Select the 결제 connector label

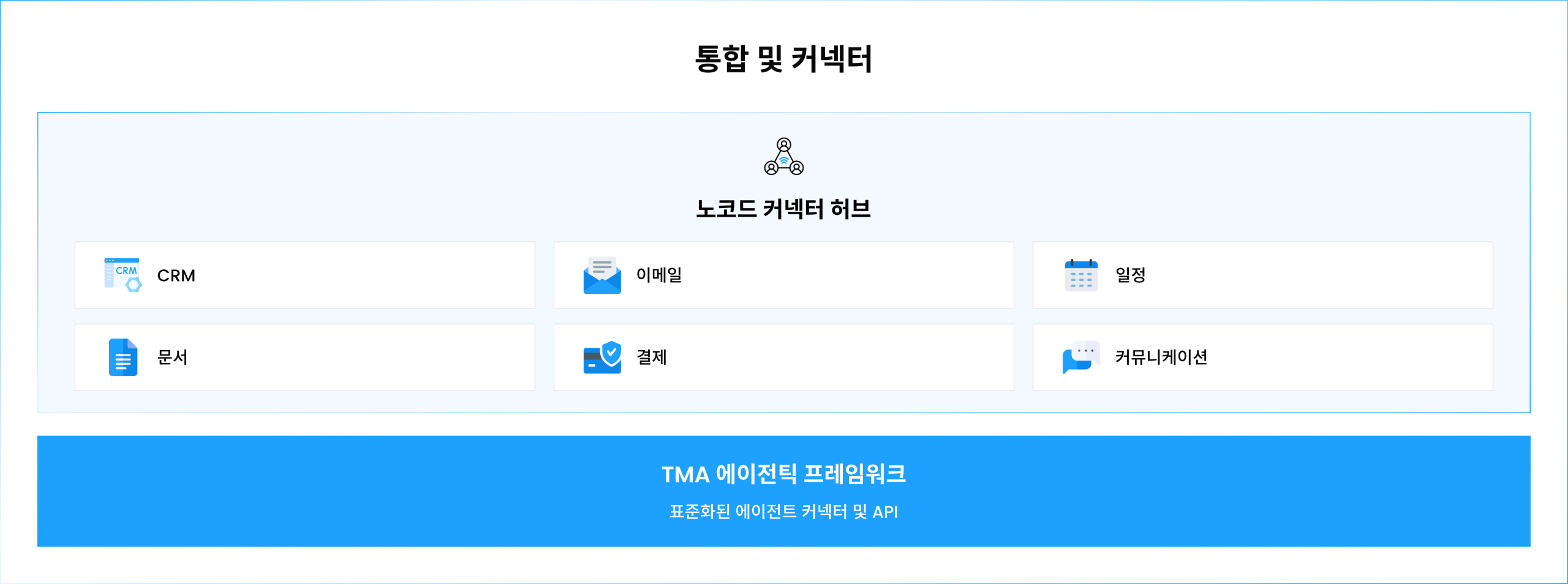point(651,357)
